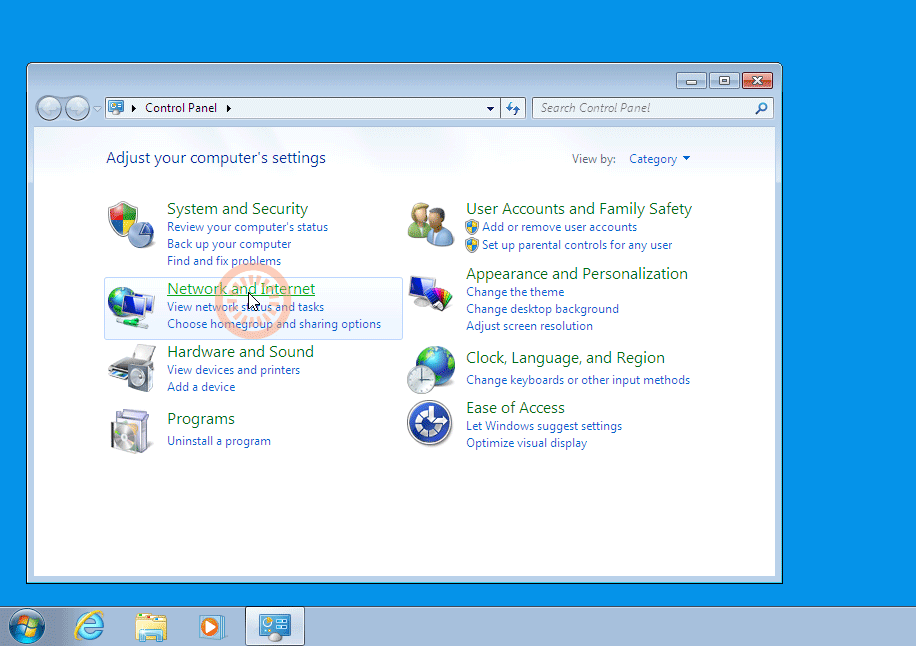Click Review your computer's status
Screen dimensions: 916x646
[247, 227]
